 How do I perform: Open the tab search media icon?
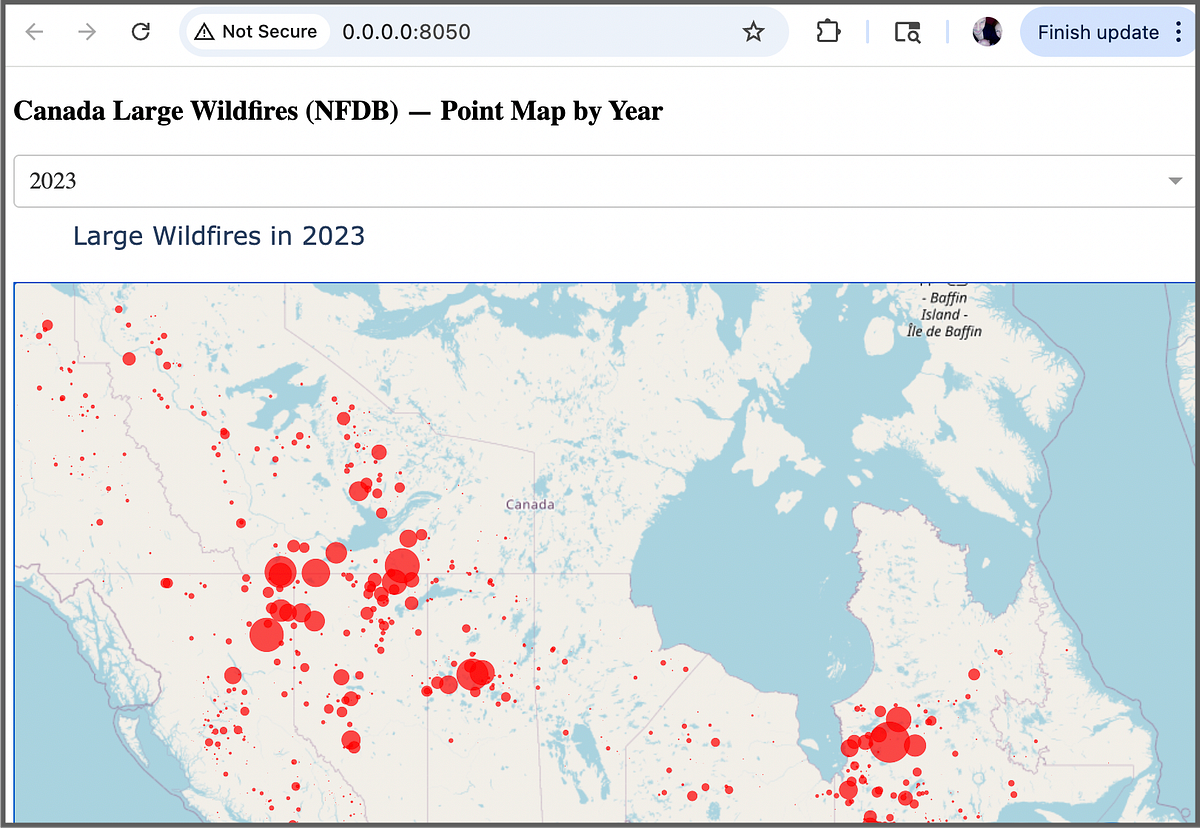point(907,33)
